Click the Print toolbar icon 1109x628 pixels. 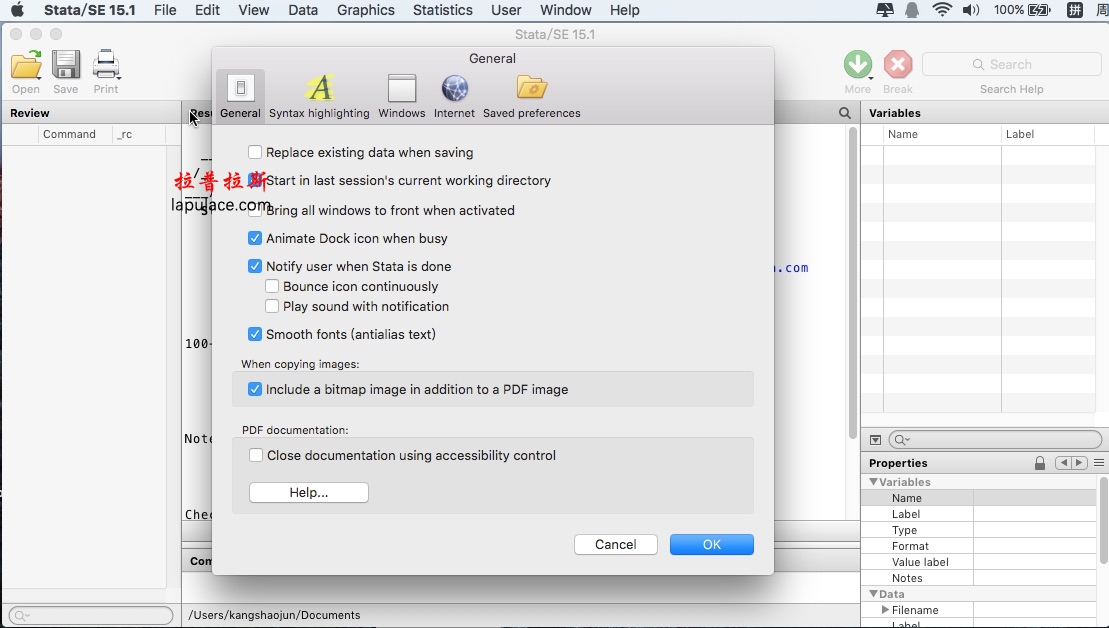[x=106, y=64]
